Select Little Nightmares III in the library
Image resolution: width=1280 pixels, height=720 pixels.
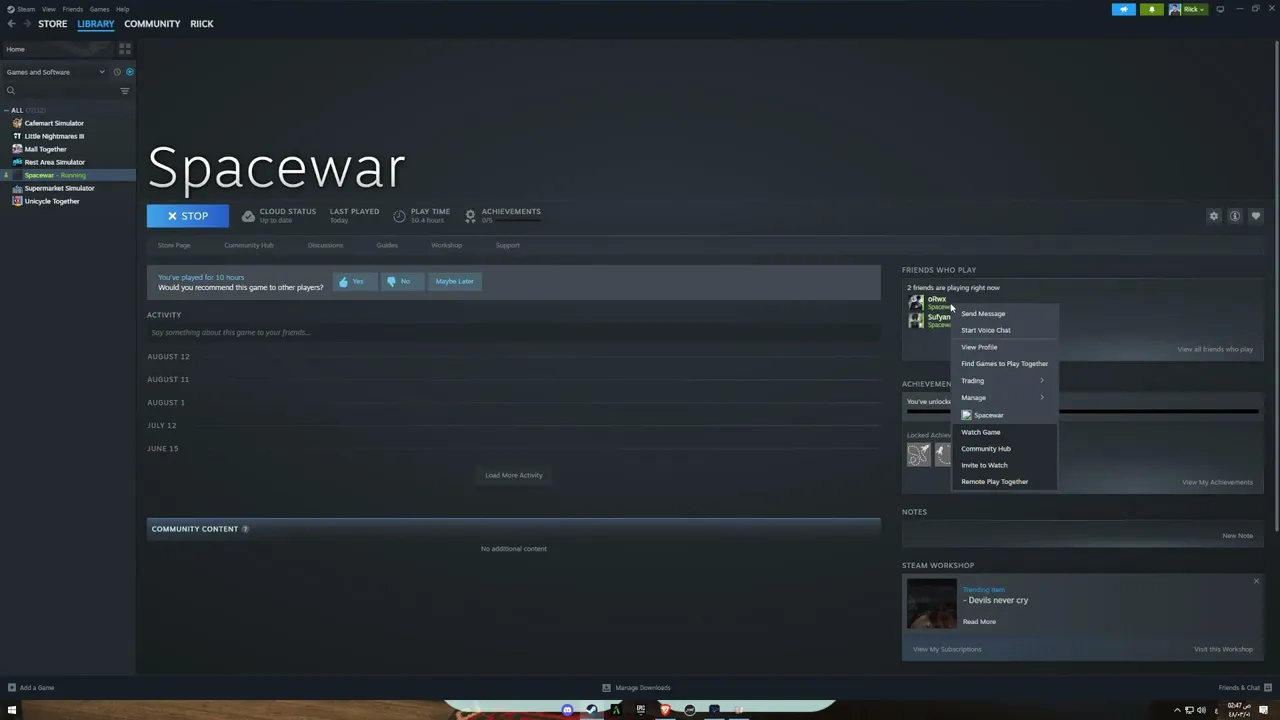coord(54,136)
